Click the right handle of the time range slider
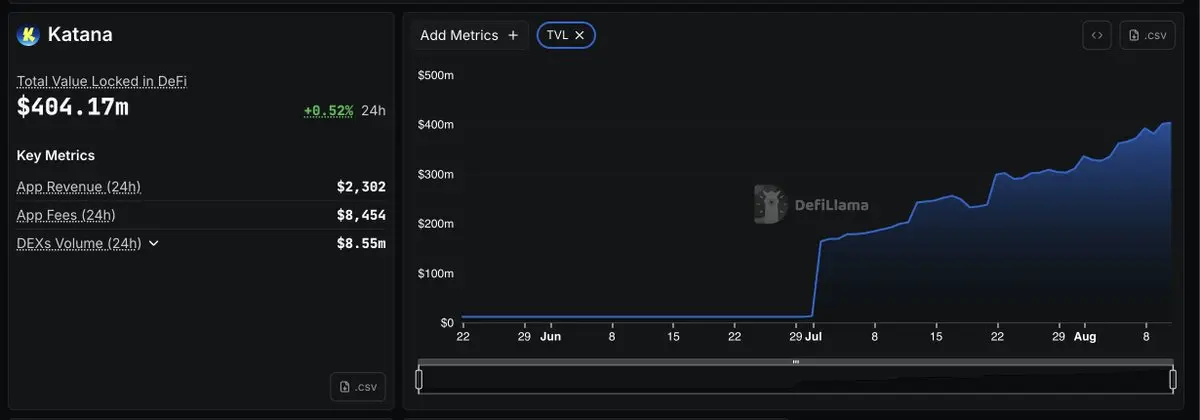 tap(1173, 379)
